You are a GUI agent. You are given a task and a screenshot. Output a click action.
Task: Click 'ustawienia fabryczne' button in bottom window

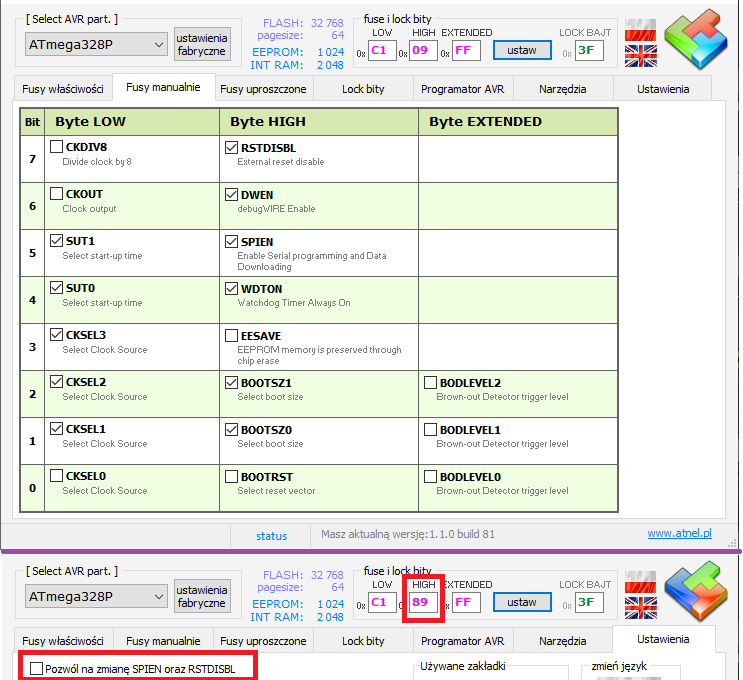(x=202, y=596)
